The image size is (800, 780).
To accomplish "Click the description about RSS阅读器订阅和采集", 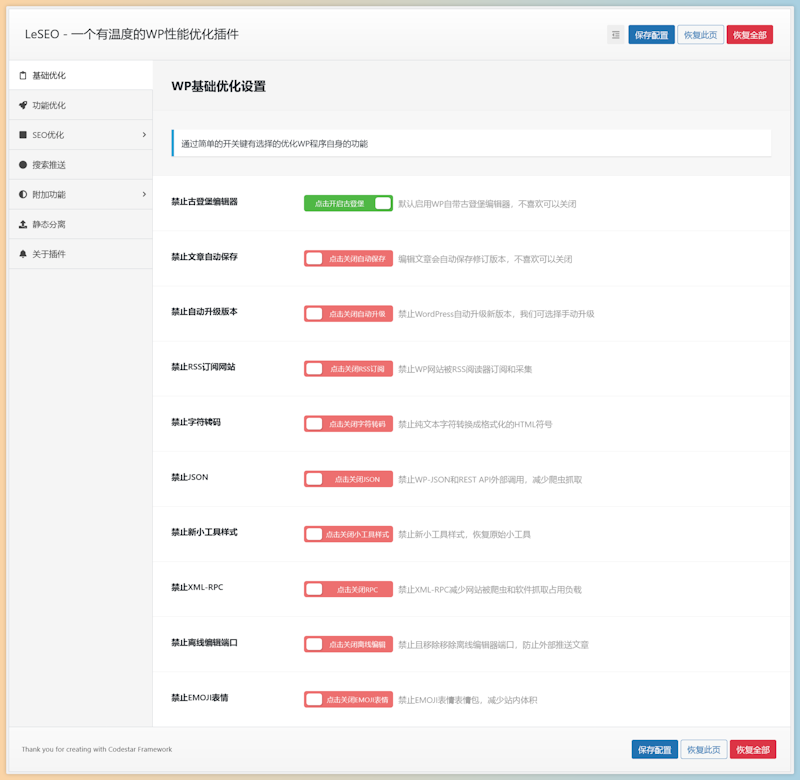I will pyautogui.click(x=465, y=369).
